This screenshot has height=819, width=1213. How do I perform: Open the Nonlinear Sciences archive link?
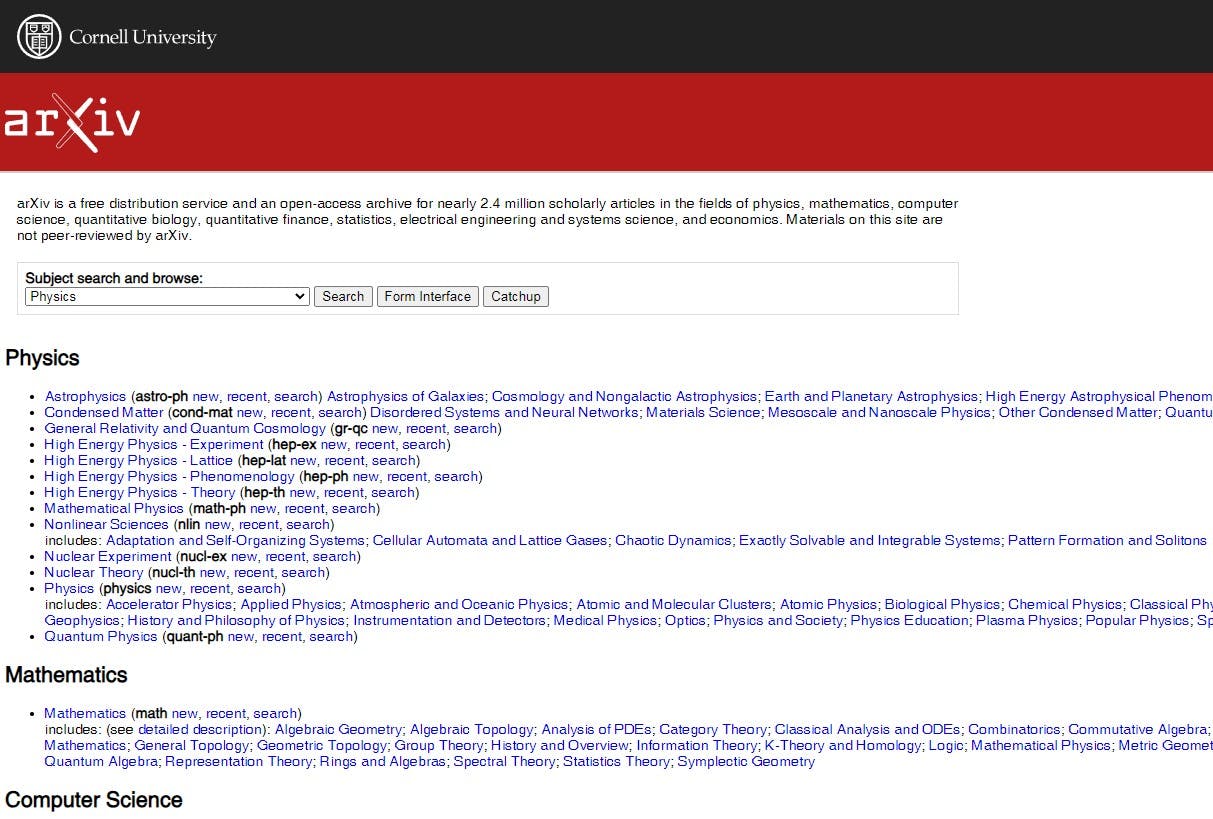(x=106, y=525)
